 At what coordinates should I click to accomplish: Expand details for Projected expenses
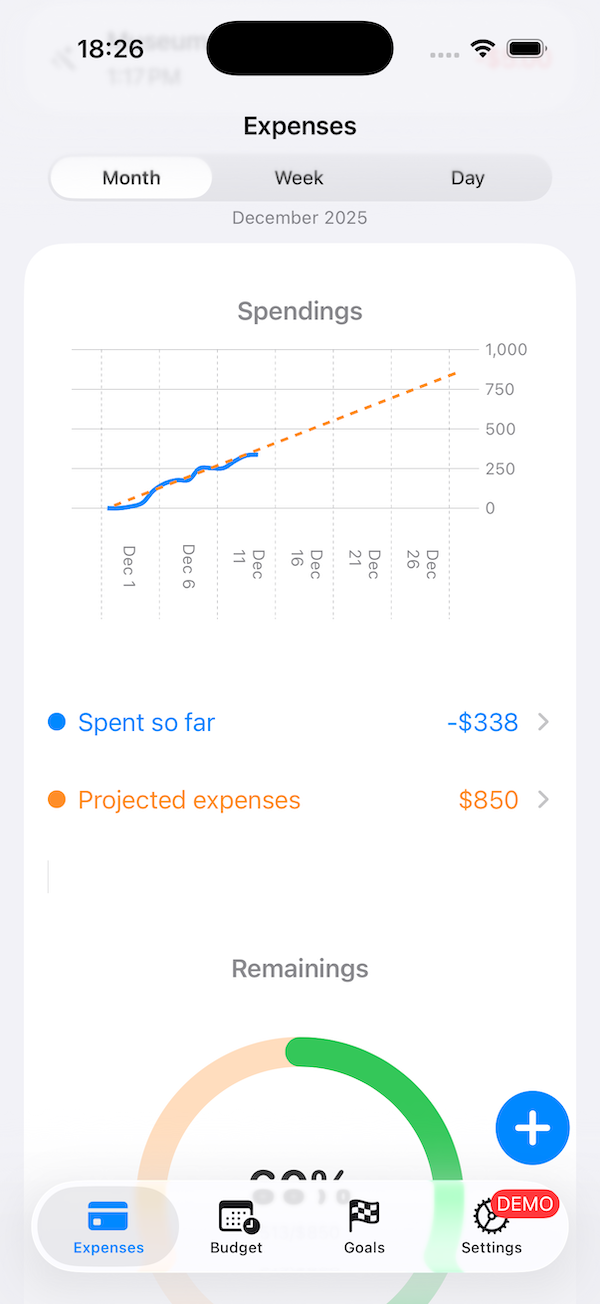point(543,800)
